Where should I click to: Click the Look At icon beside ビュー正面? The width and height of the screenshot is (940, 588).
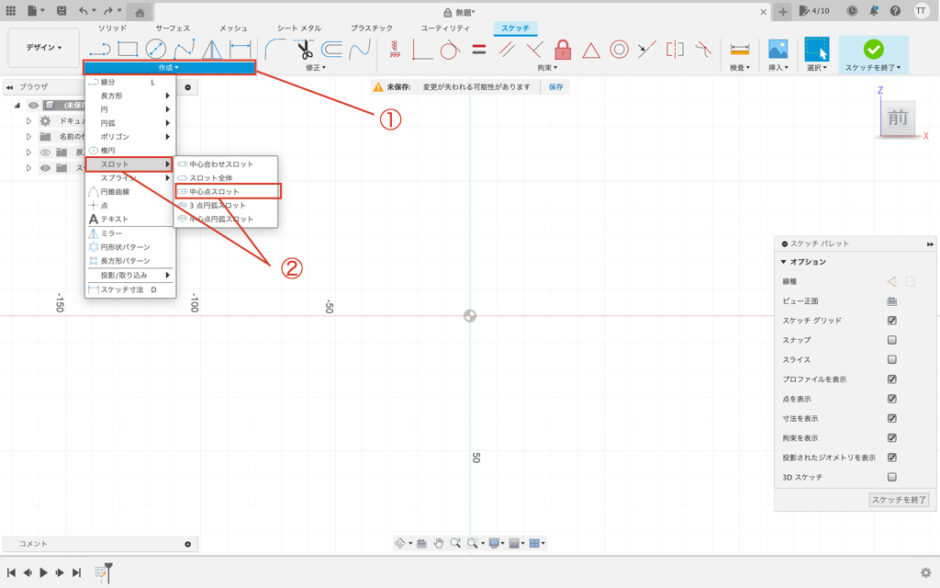coord(891,301)
